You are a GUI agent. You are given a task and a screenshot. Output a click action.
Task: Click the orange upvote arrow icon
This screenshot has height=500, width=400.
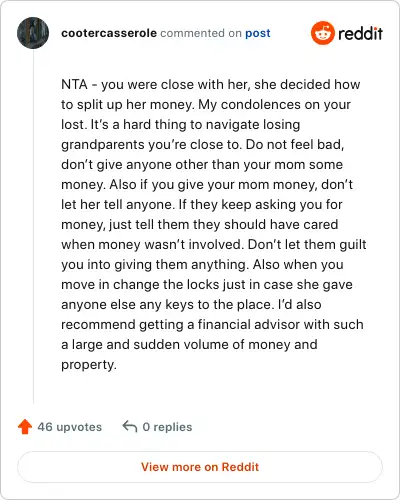pyautogui.click(x=25, y=427)
